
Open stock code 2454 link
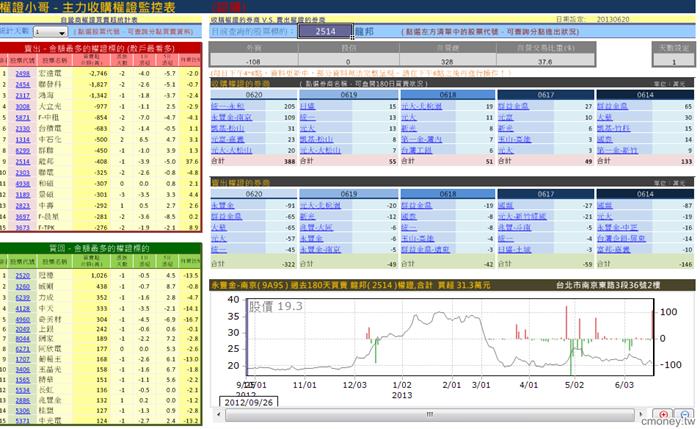tap(23, 84)
